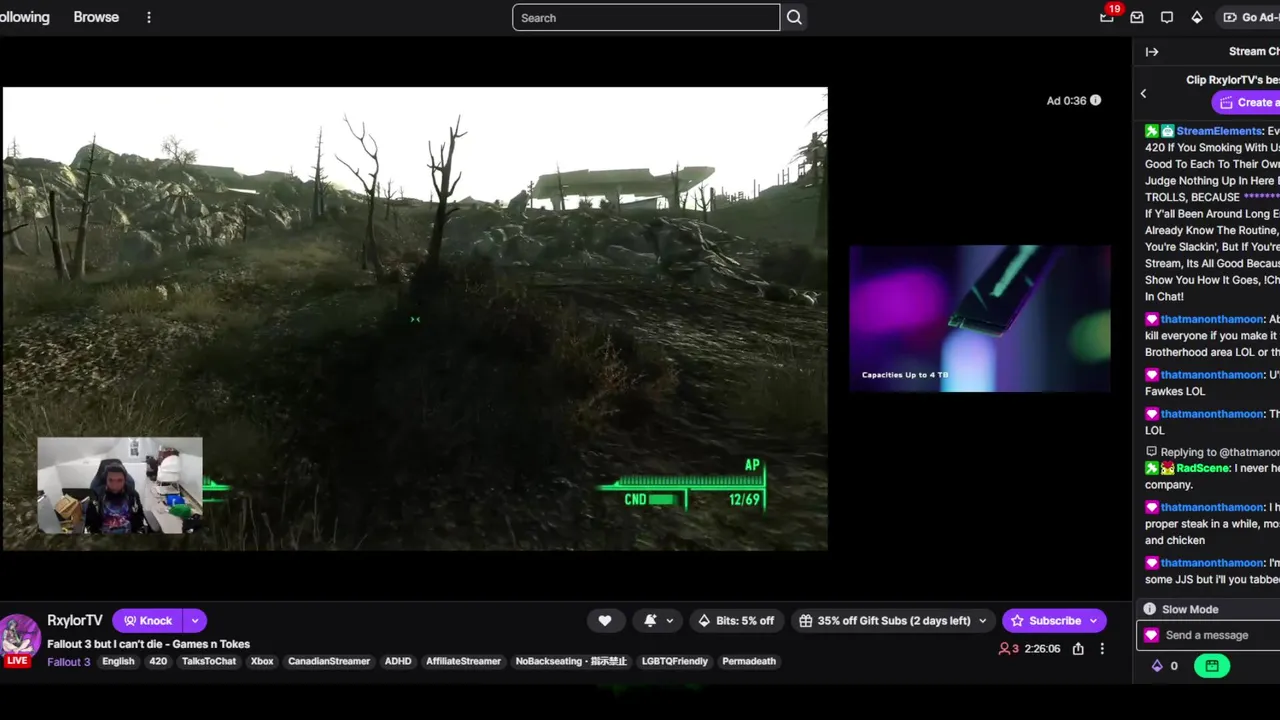Click the stream title text

coord(148,644)
